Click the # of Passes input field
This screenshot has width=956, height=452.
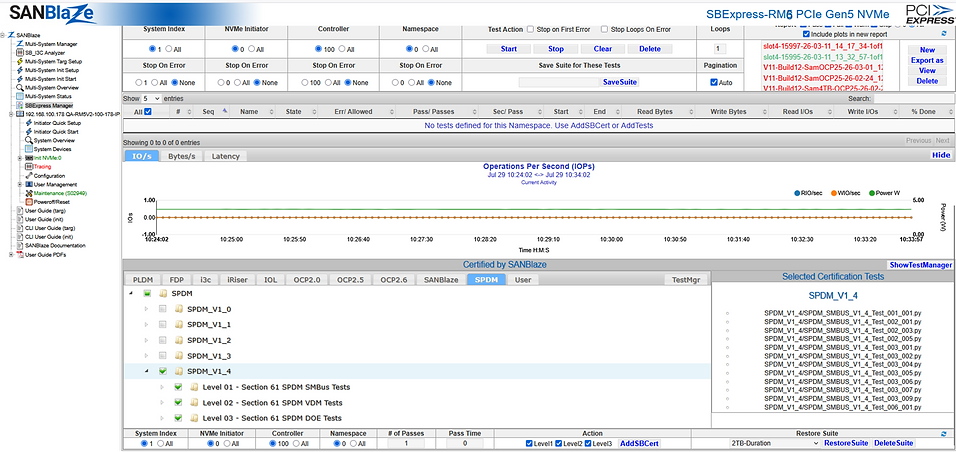click(x=406, y=443)
